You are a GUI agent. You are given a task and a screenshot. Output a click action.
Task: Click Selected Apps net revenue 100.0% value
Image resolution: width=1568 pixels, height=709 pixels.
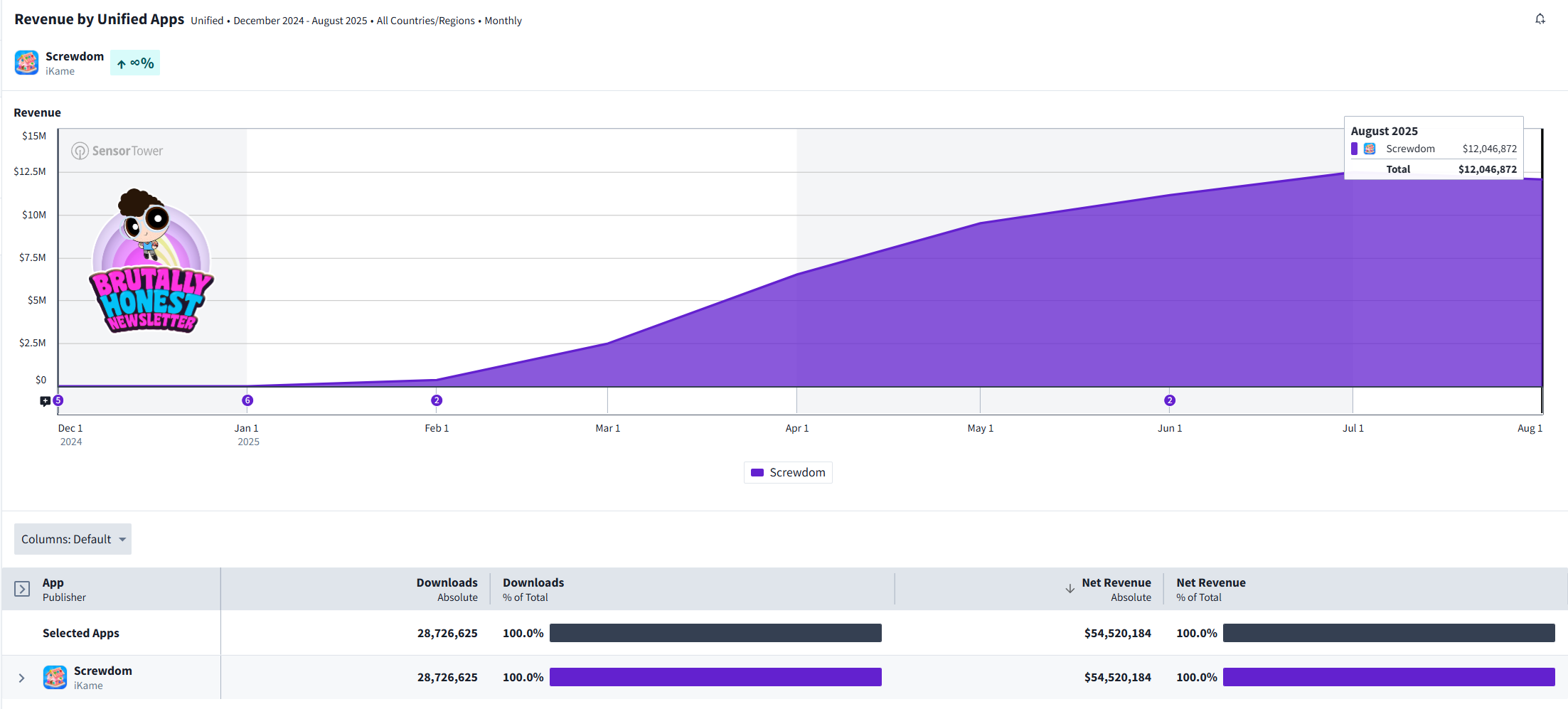[x=1196, y=633]
